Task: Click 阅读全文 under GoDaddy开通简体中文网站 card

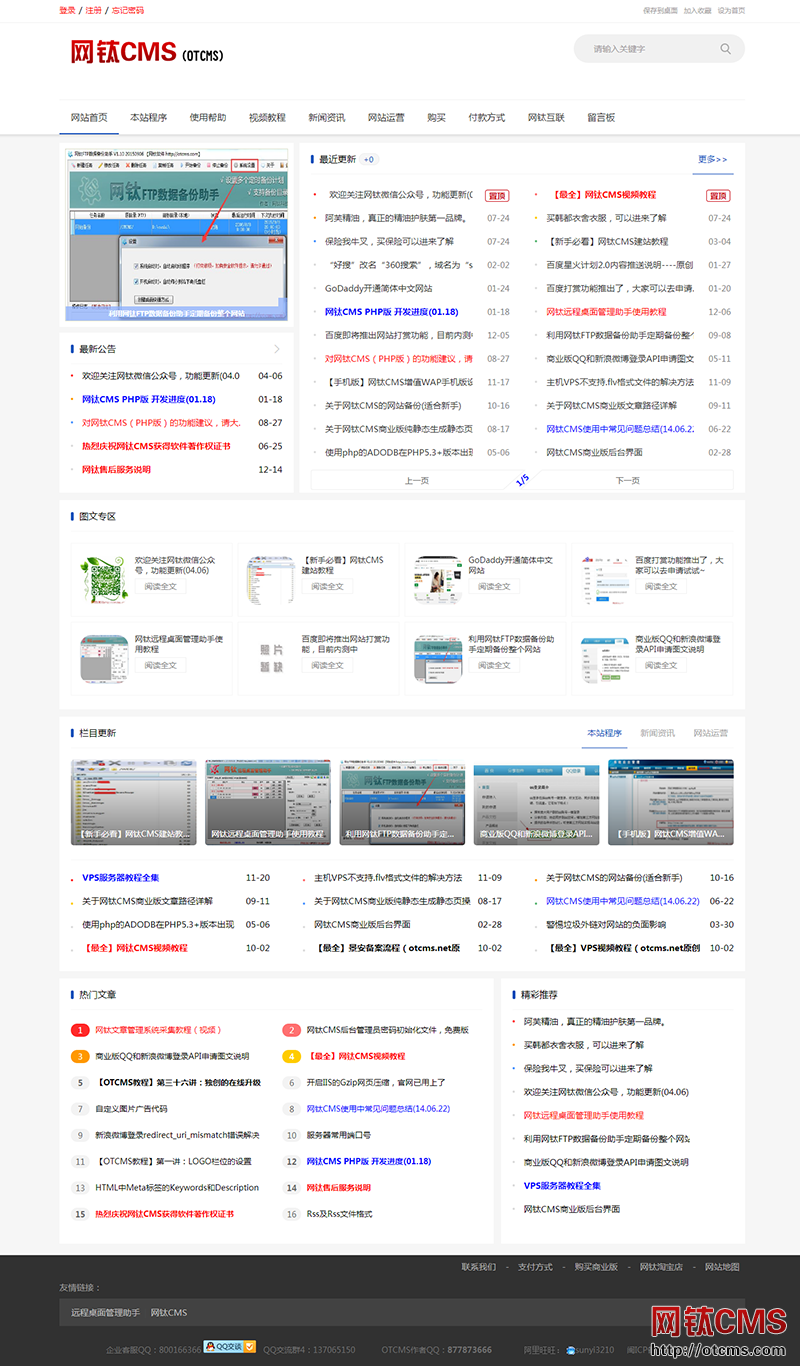Action: (495, 587)
